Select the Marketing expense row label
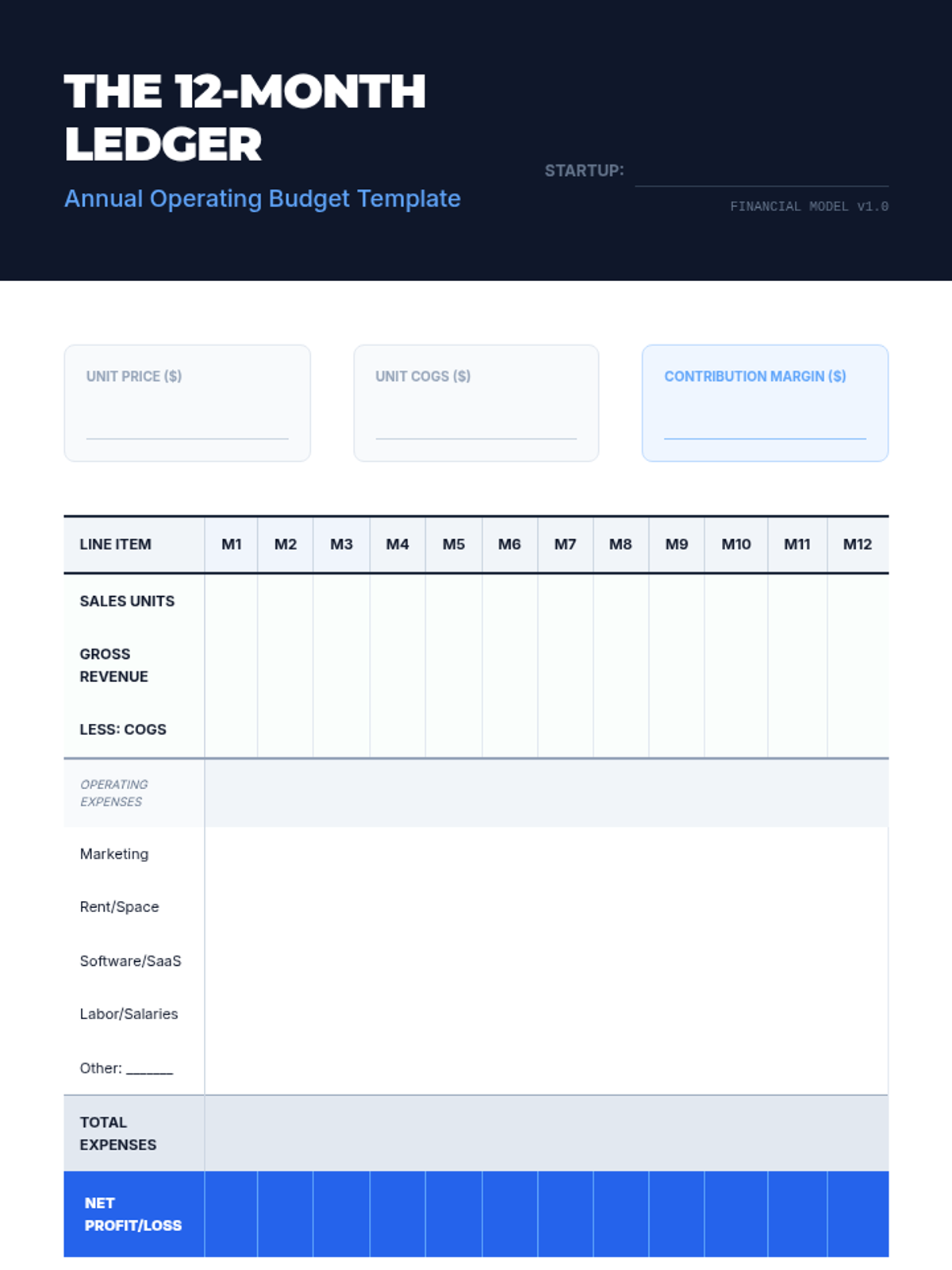 pos(114,854)
